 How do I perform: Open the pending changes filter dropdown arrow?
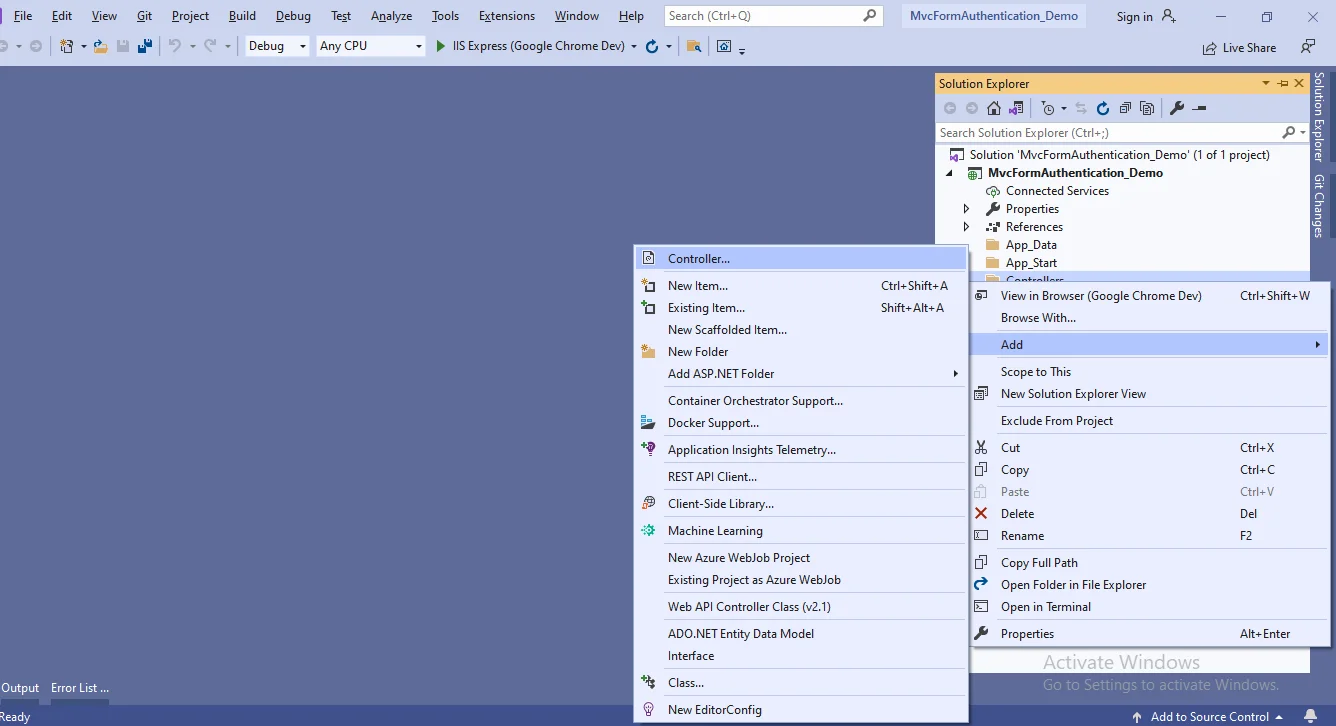[x=1064, y=108]
